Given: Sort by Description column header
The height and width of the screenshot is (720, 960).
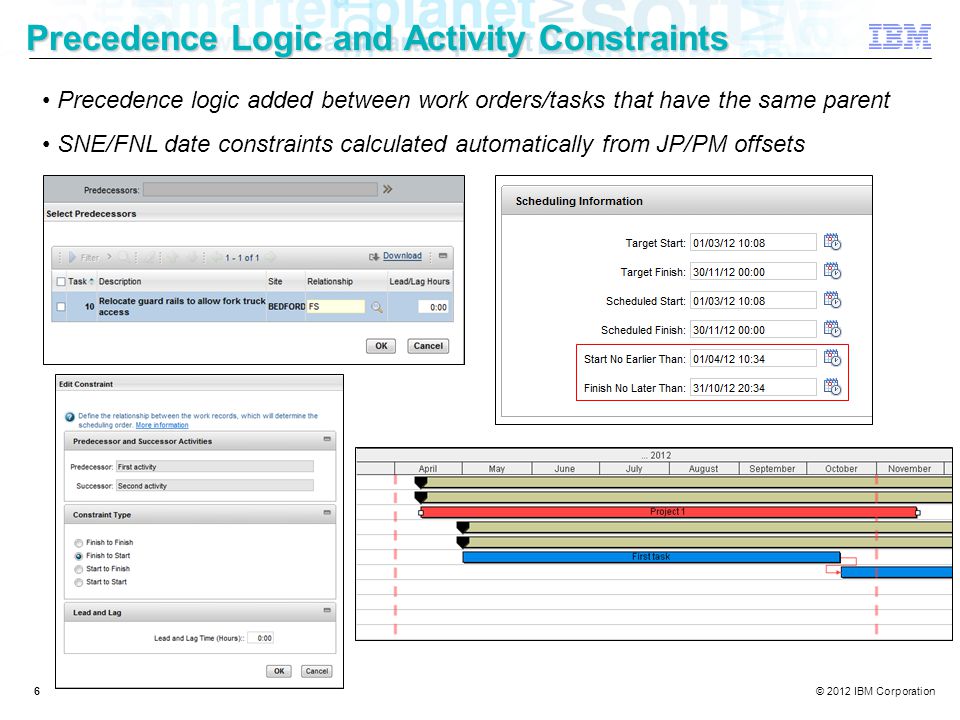Looking at the screenshot, I should point(120,282).
